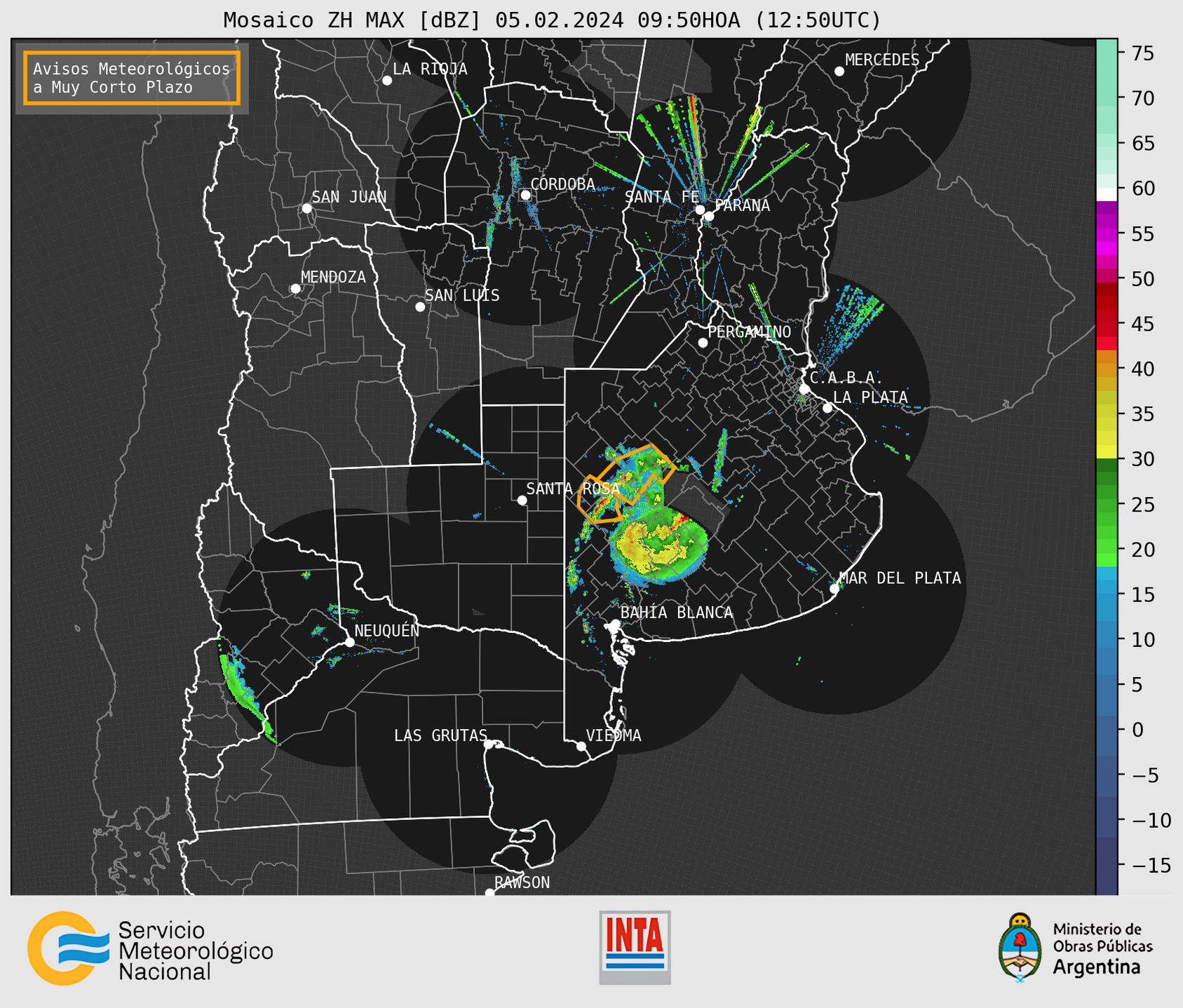This screenshot has height=1008, width=1183.
Task: Click the INTA logo
Action: coord(635,947)
